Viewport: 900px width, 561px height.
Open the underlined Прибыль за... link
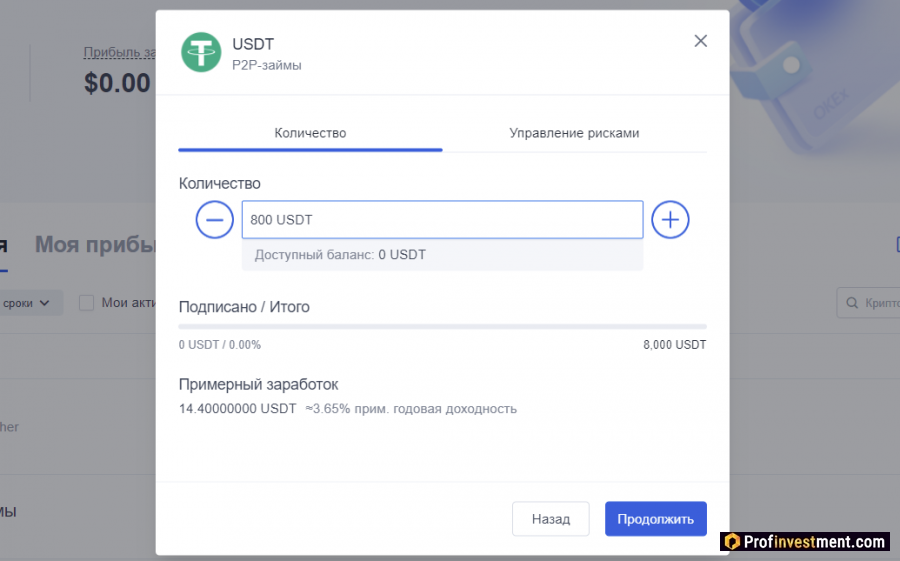119,52
